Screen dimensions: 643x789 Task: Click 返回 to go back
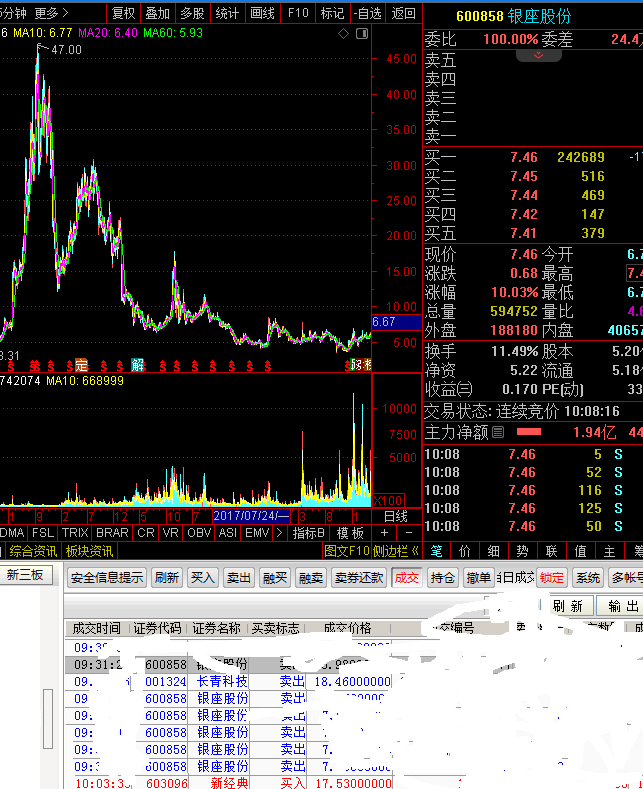404,13
